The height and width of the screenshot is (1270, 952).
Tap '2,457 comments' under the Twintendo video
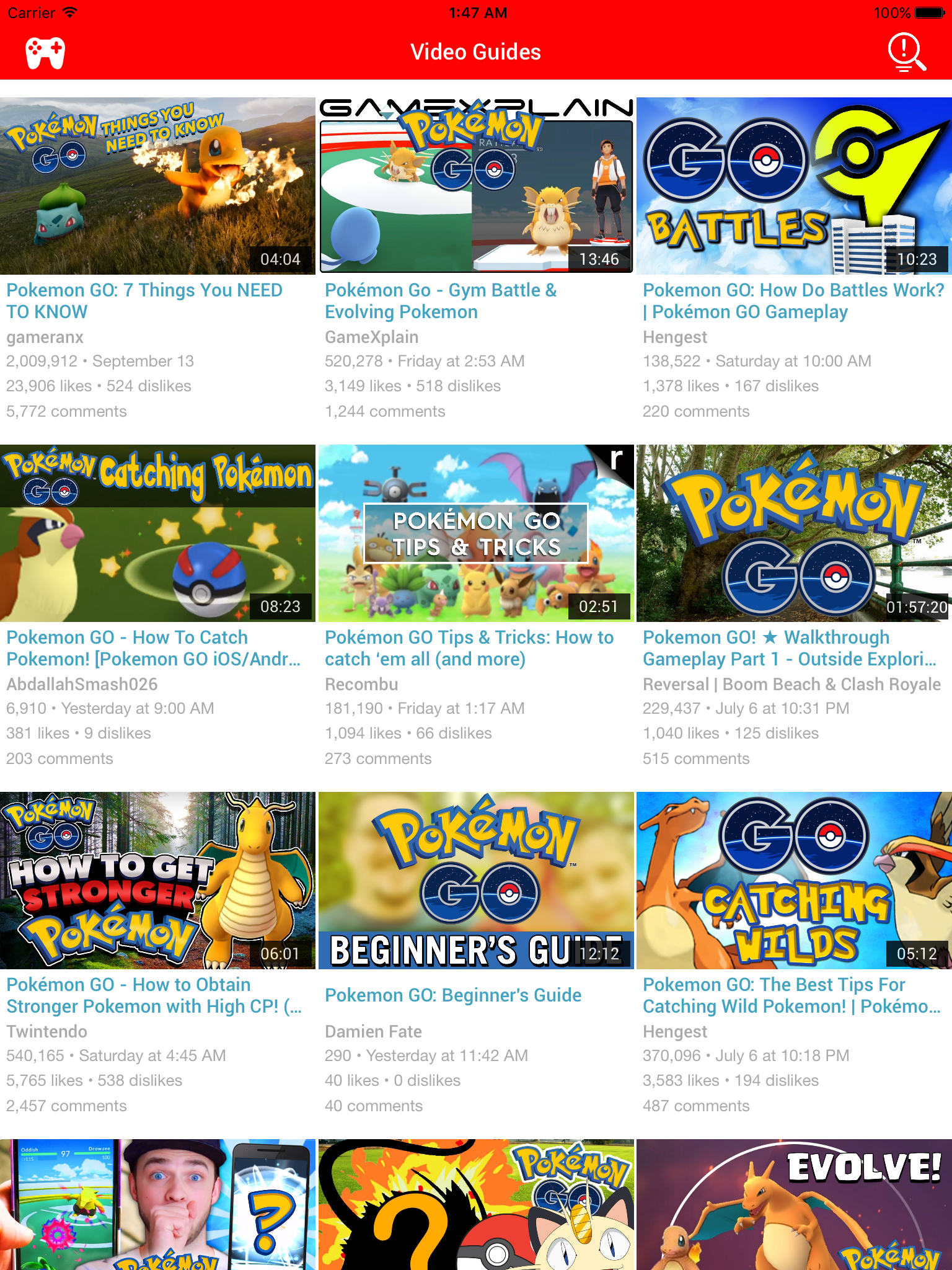(x=66, y=1106)
